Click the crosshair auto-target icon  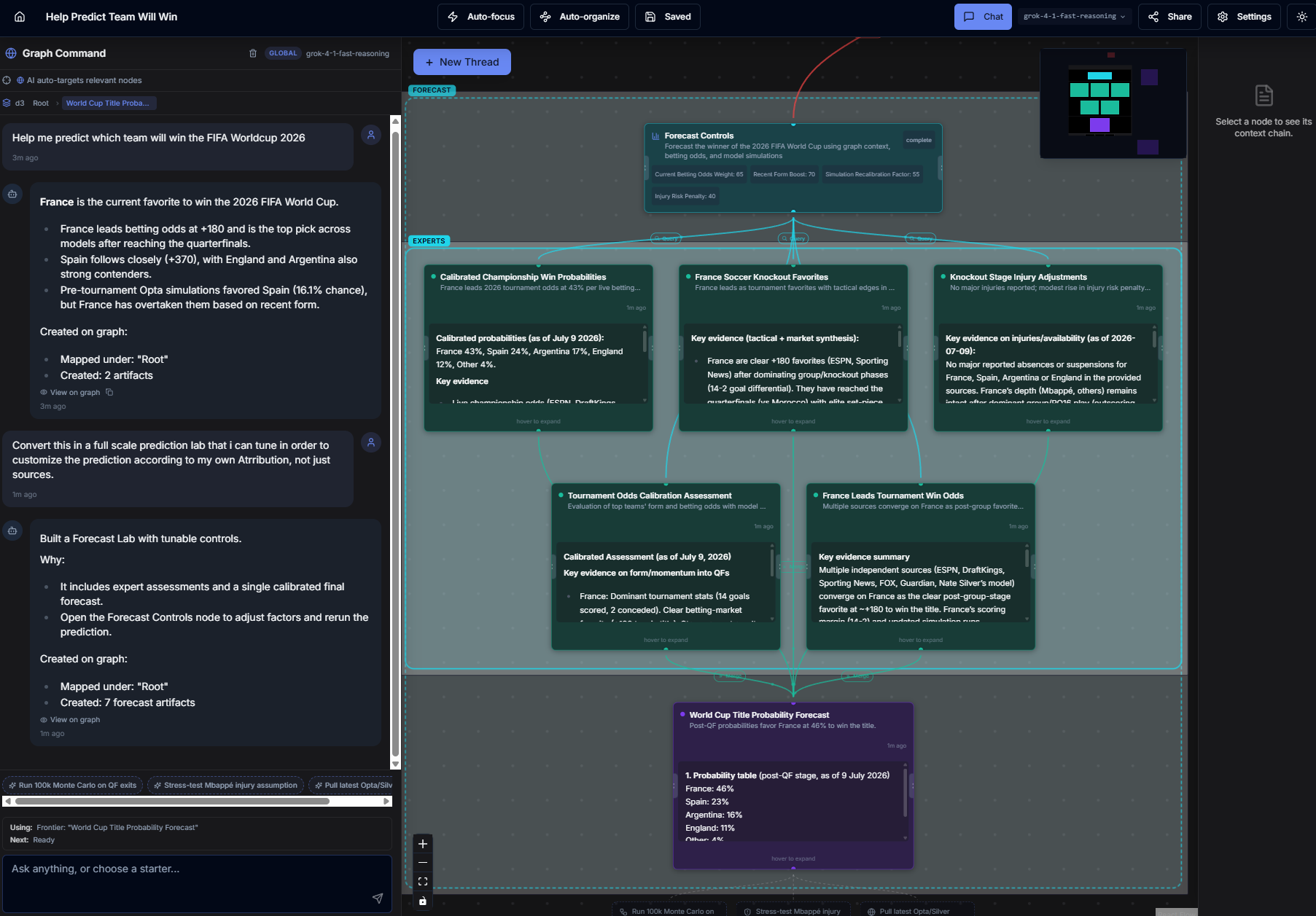point(7,80)
